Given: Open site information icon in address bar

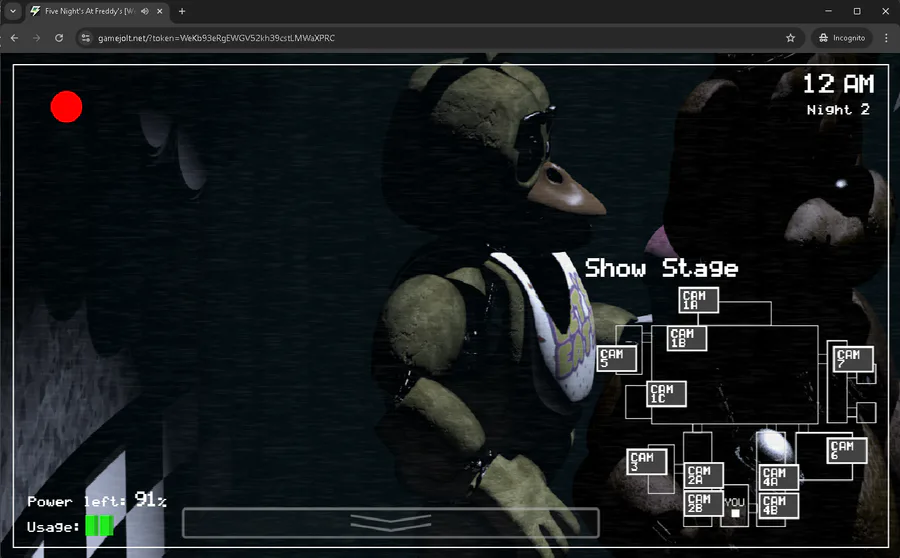Looking at the screenshot, I should 86,38.
